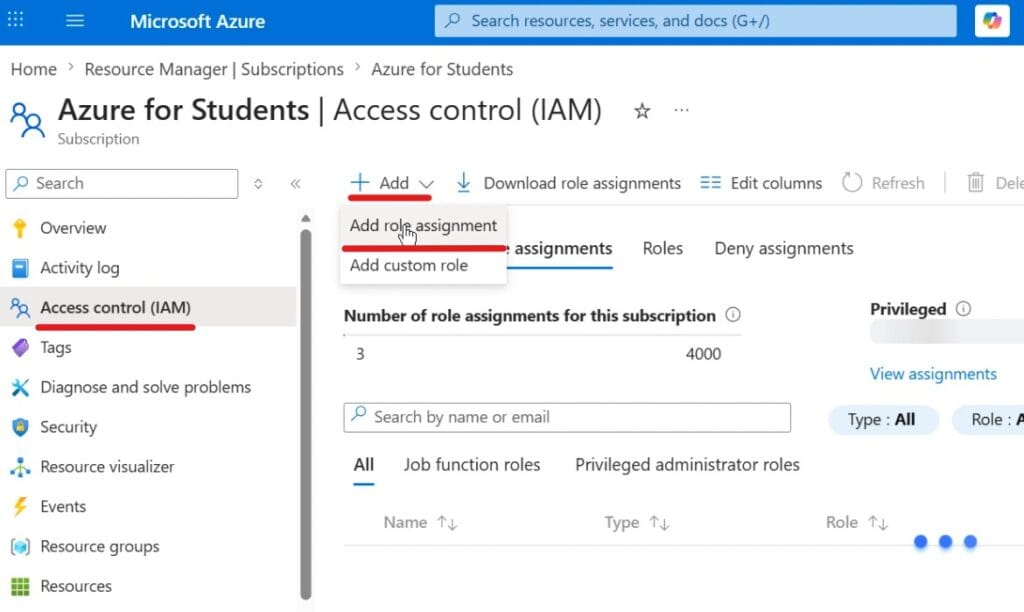The image size is (1024, 612).
Task: Click the Delete trash icon in toolbar
Action: pyautogui.click(x=975, y=183)
